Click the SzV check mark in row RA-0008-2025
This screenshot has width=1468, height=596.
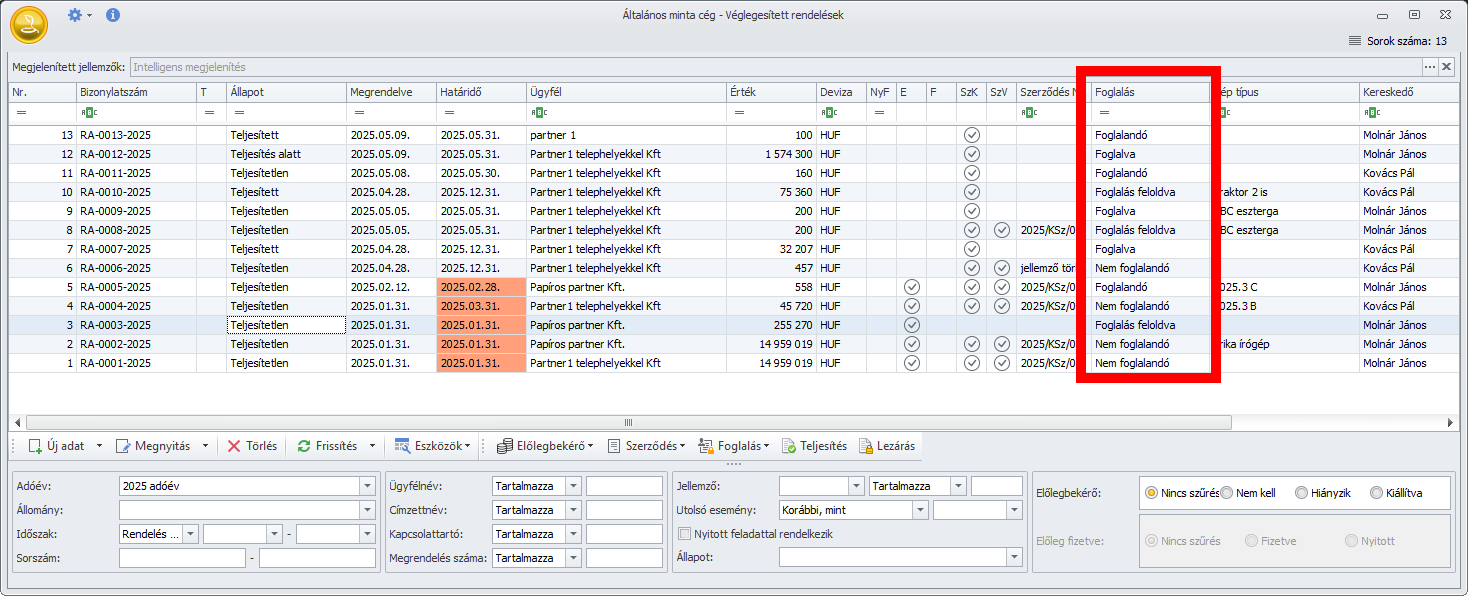1001,230
